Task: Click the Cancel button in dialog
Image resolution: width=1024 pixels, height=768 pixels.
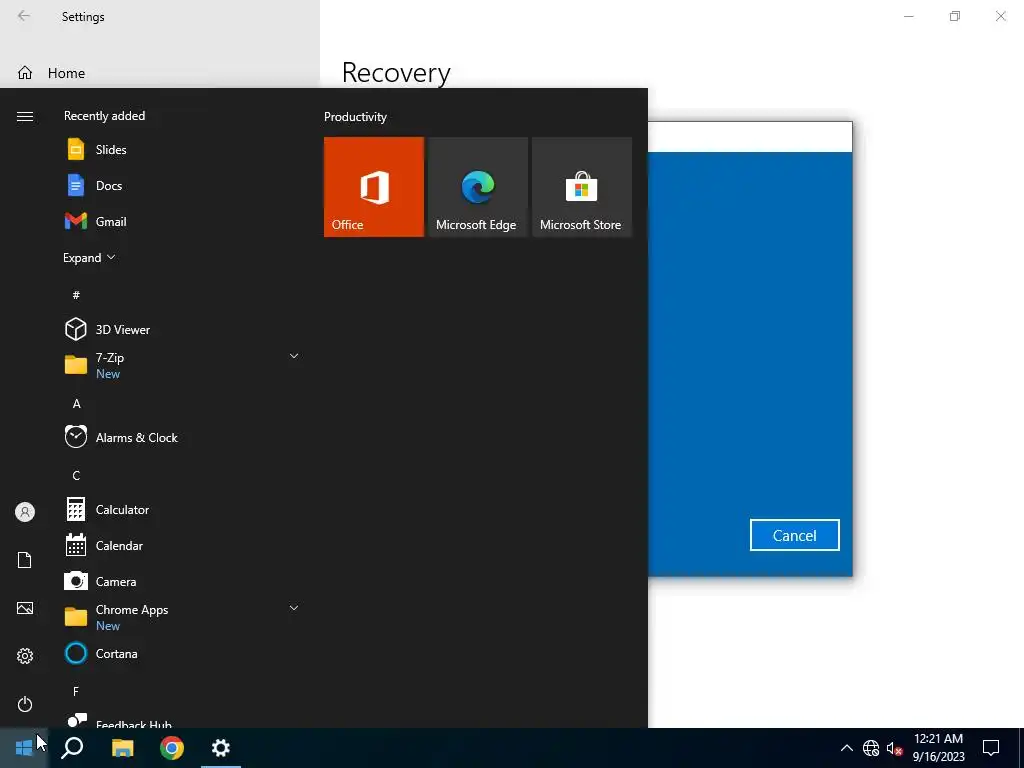Action: [794, 536]
